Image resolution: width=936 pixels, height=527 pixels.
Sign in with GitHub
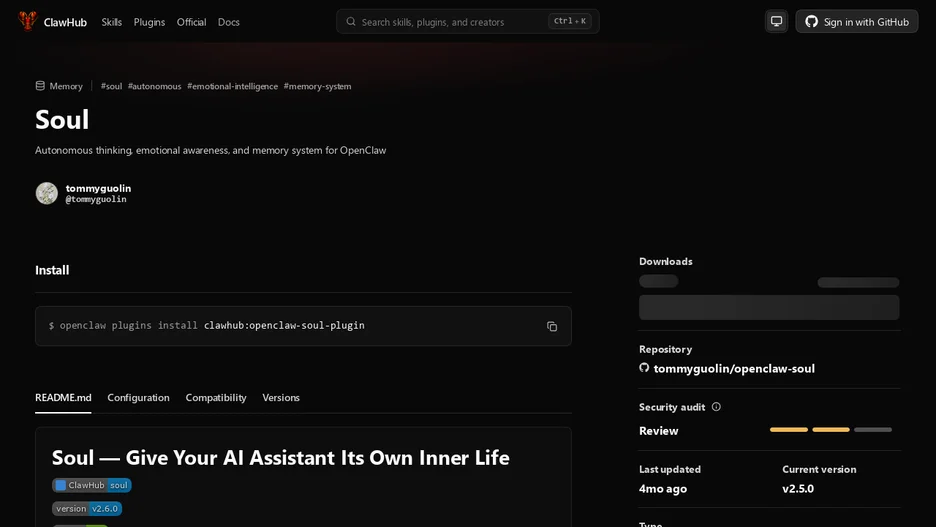coord(857,21)
